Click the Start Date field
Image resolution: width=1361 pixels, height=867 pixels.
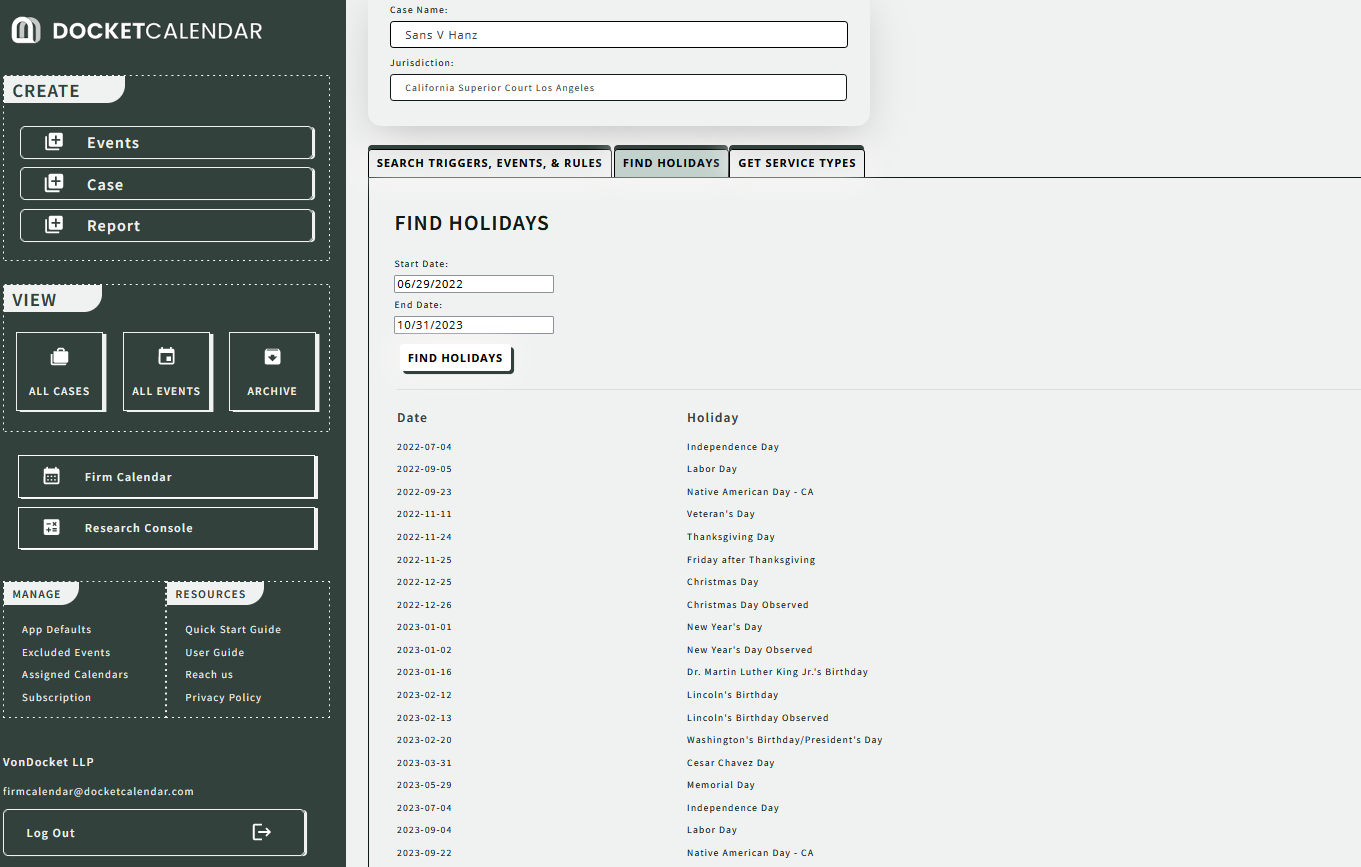click(474, 284)
